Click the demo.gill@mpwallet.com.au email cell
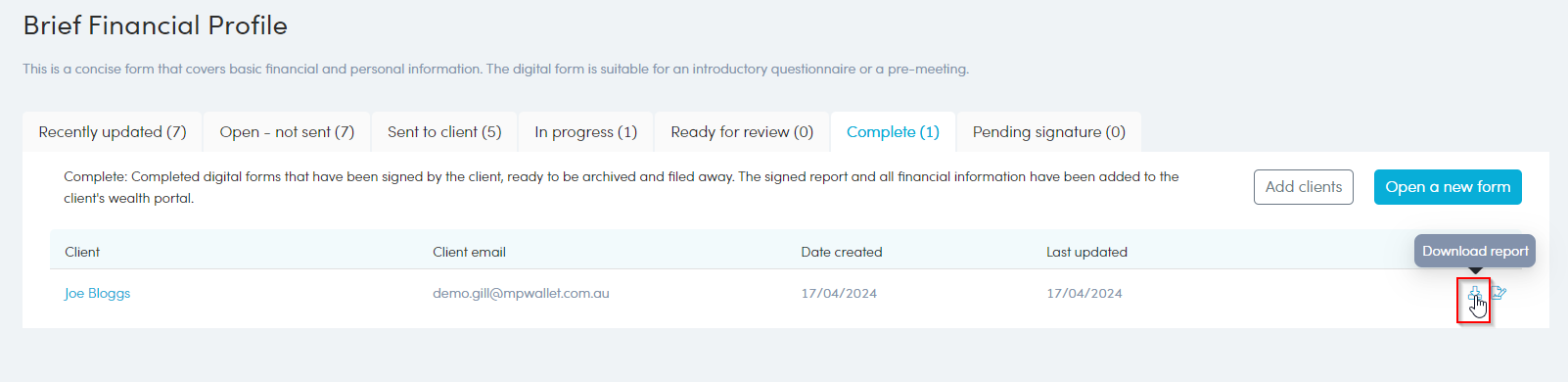Image resolution: width=1568 pixels, height=382 pixels. click(x=521, y=293)
